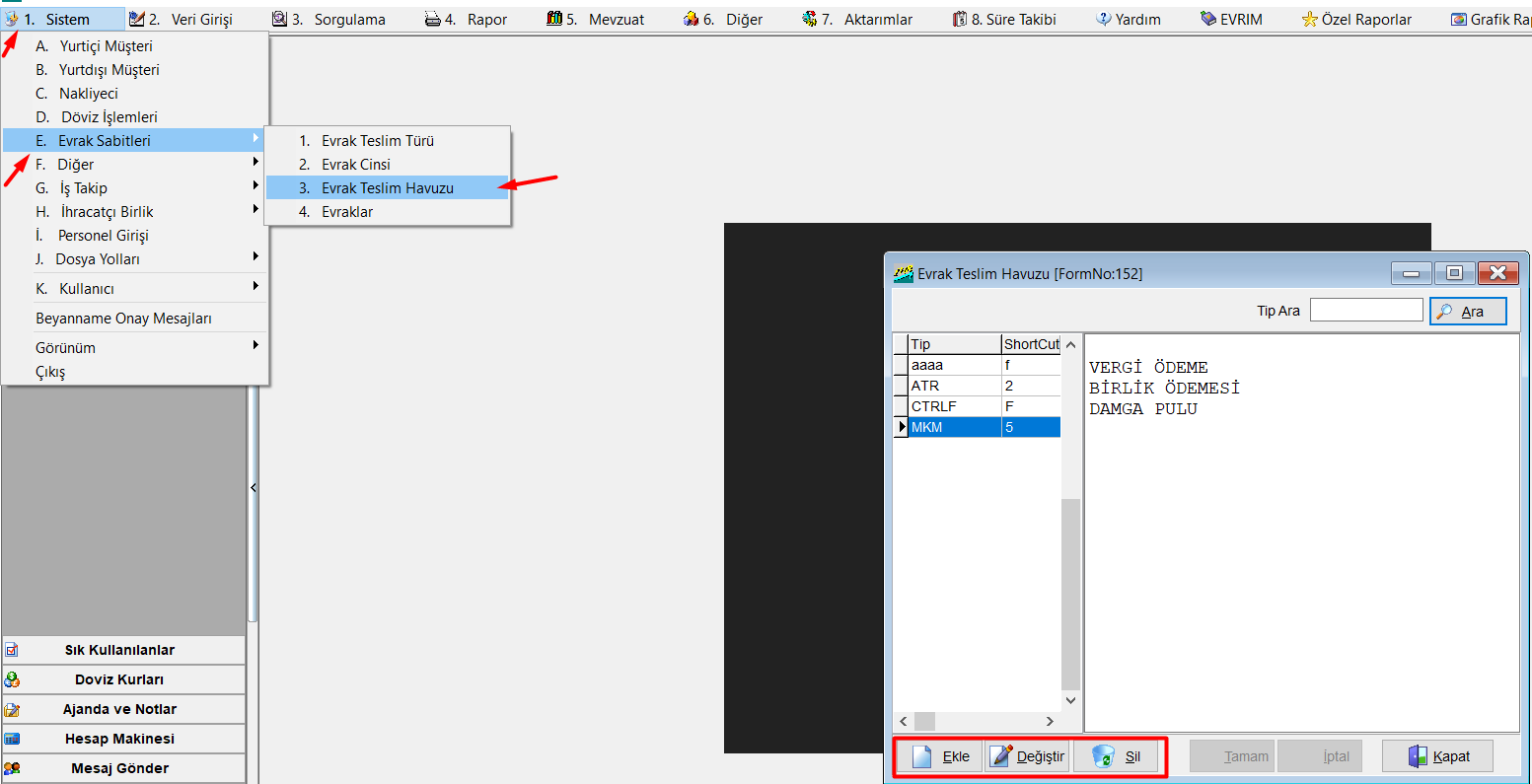Select Evrak Teslim Havuzu menu entry
The width and height of the screenshot is (1532, 784).
387,188
